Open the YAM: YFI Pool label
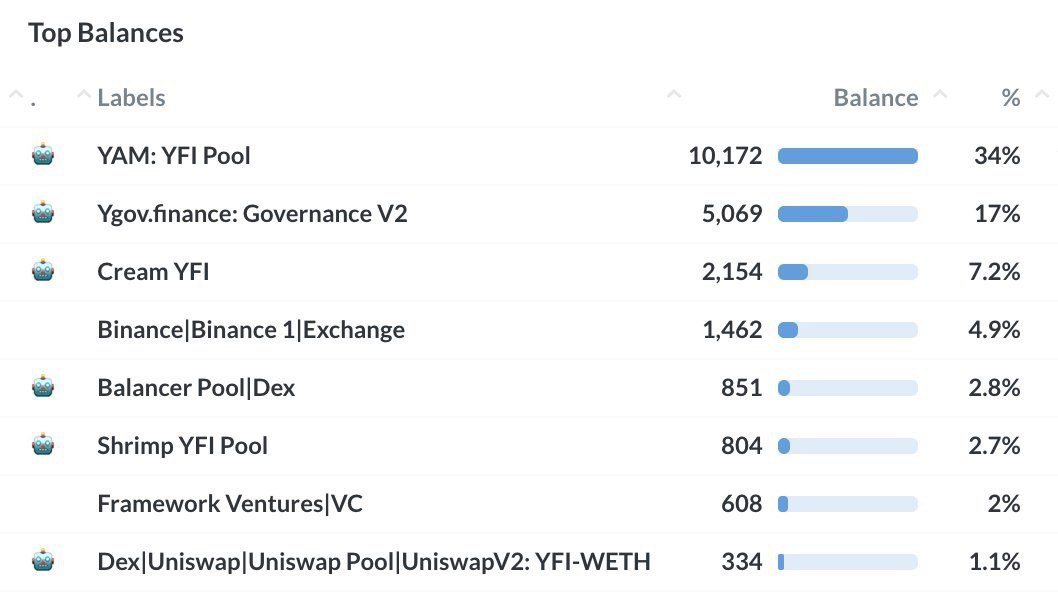Screen dimensions: 1058x592 [x=174, y=156]
